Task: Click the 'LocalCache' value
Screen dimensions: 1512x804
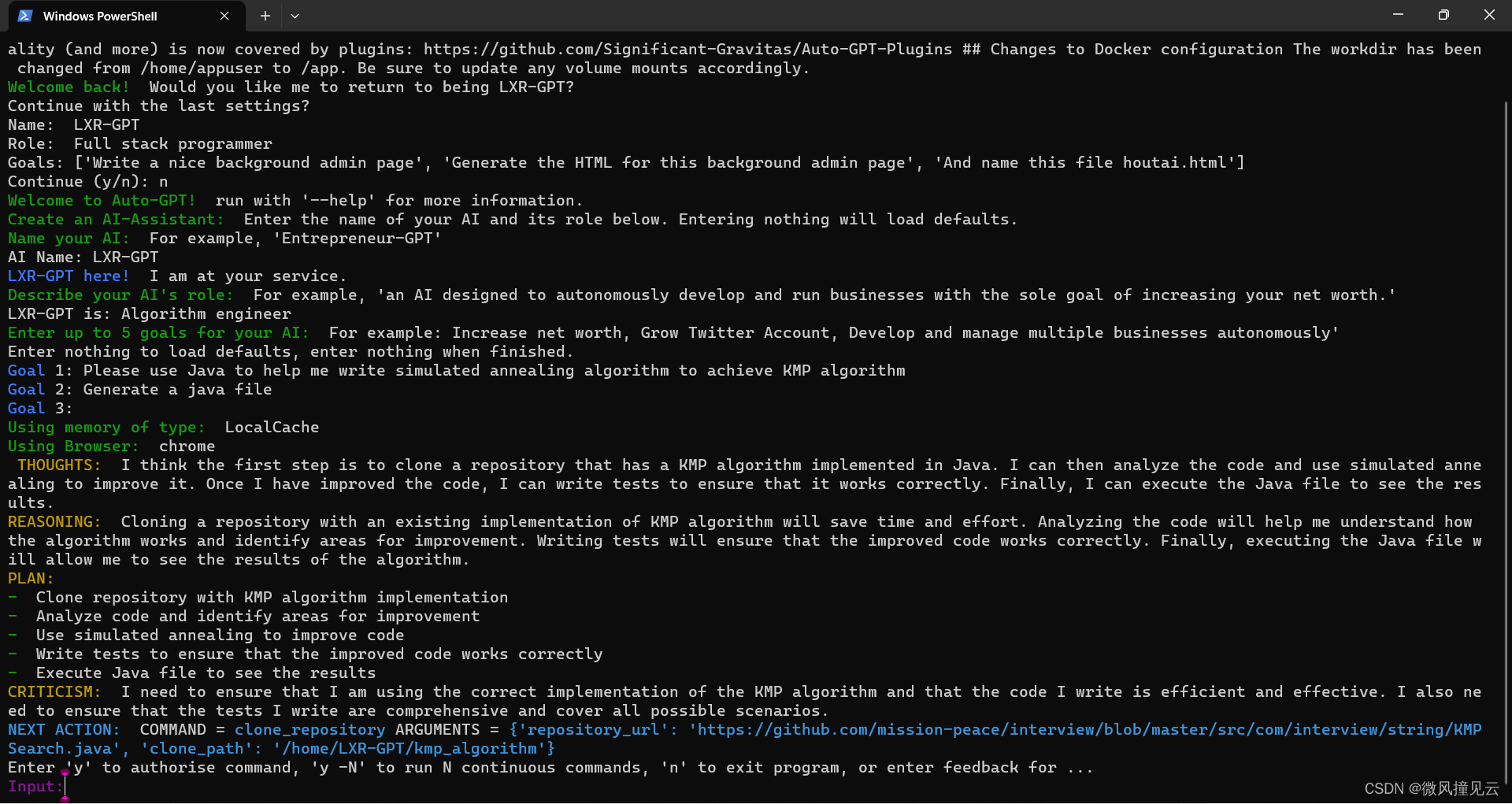Action: pos(272,427)
